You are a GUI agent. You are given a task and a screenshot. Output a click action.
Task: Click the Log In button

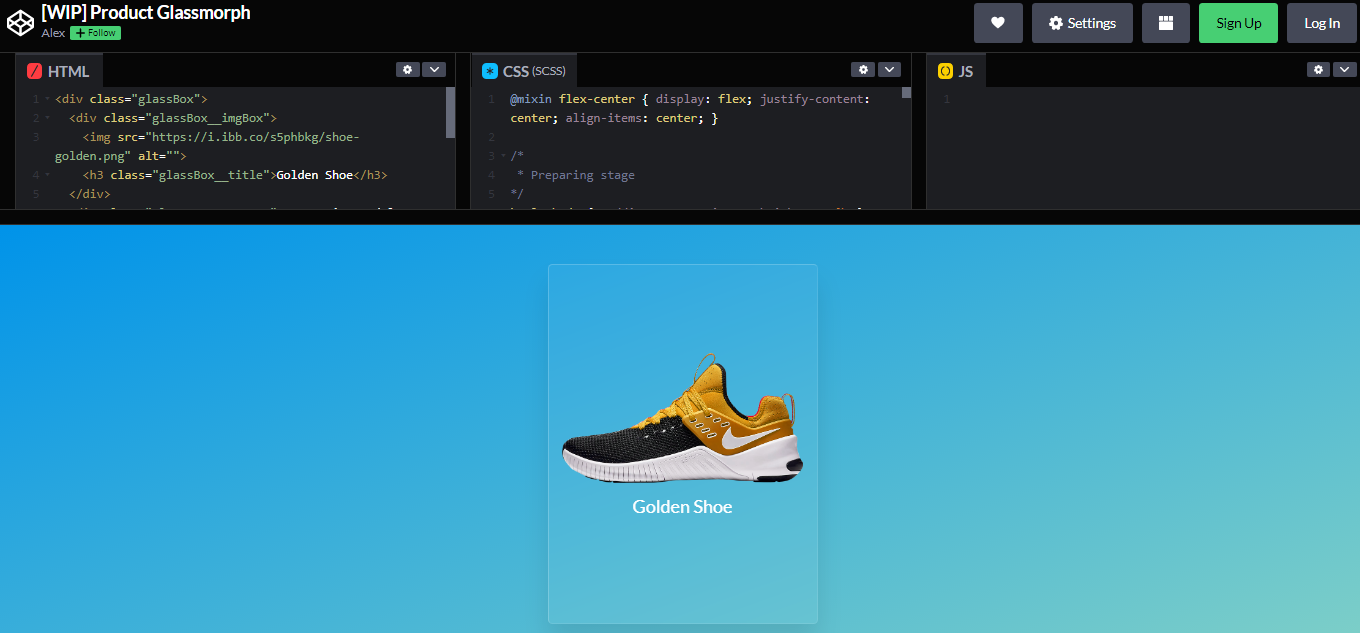[1321, 22]
